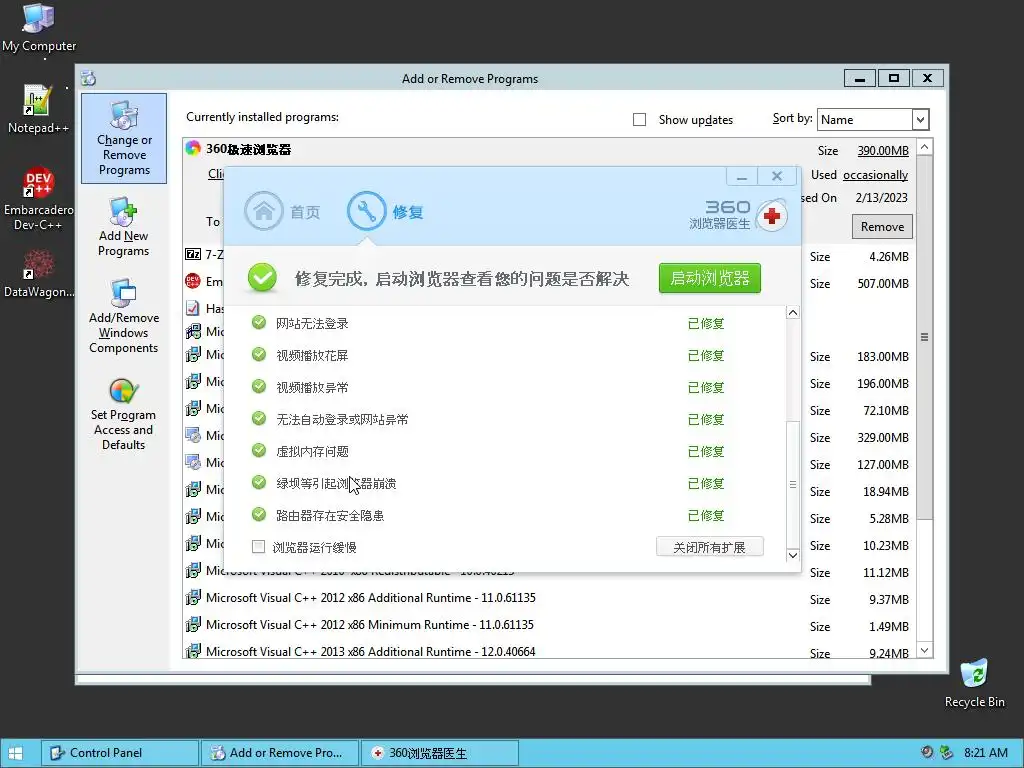The width and height of the screenshot is (1024, 768).
Task: Click the 360 repair list scrollbar thumb
Action: (792, 483)
